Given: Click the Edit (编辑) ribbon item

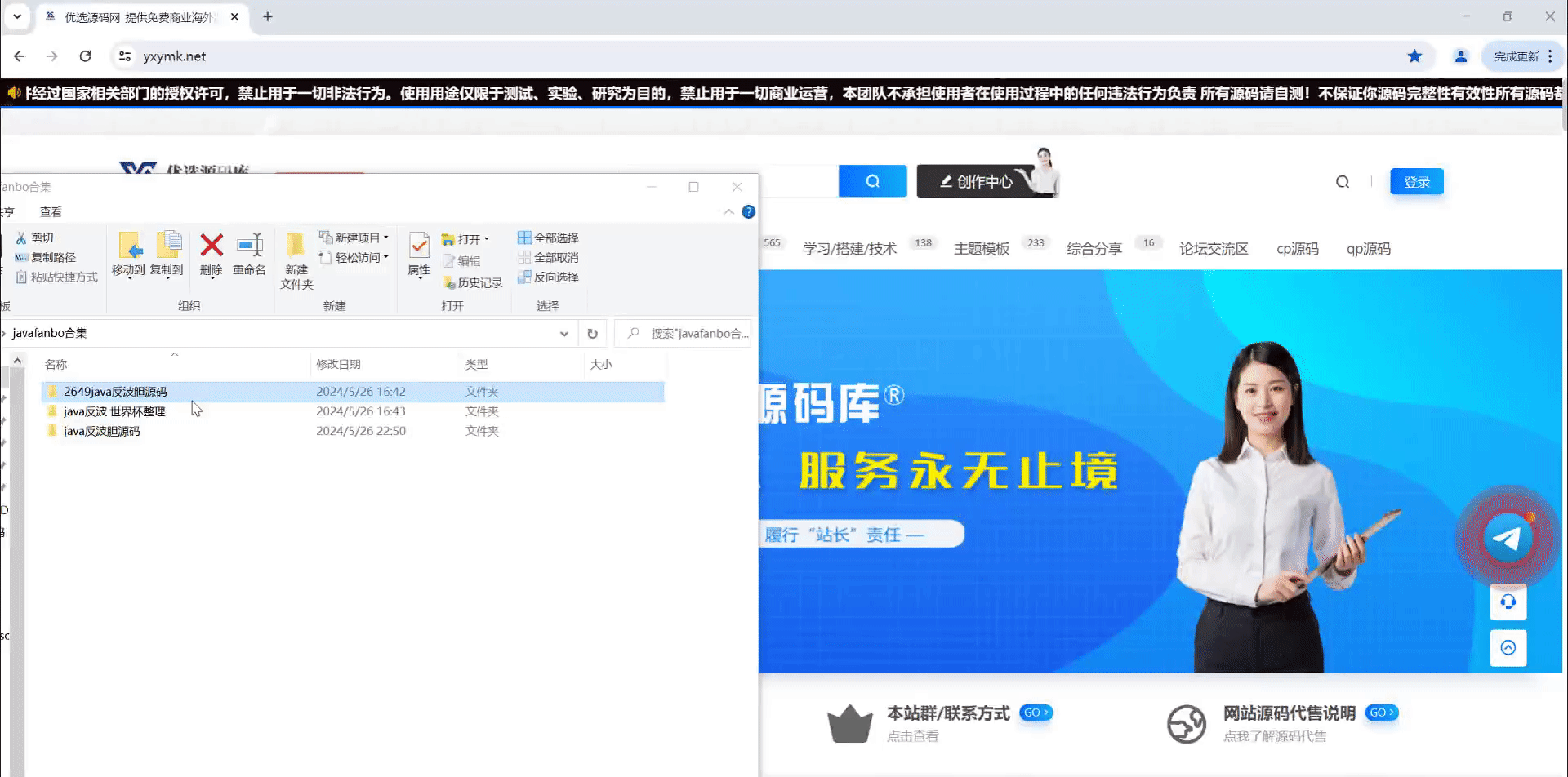Looking at the screenshot, I should [461, 261].
